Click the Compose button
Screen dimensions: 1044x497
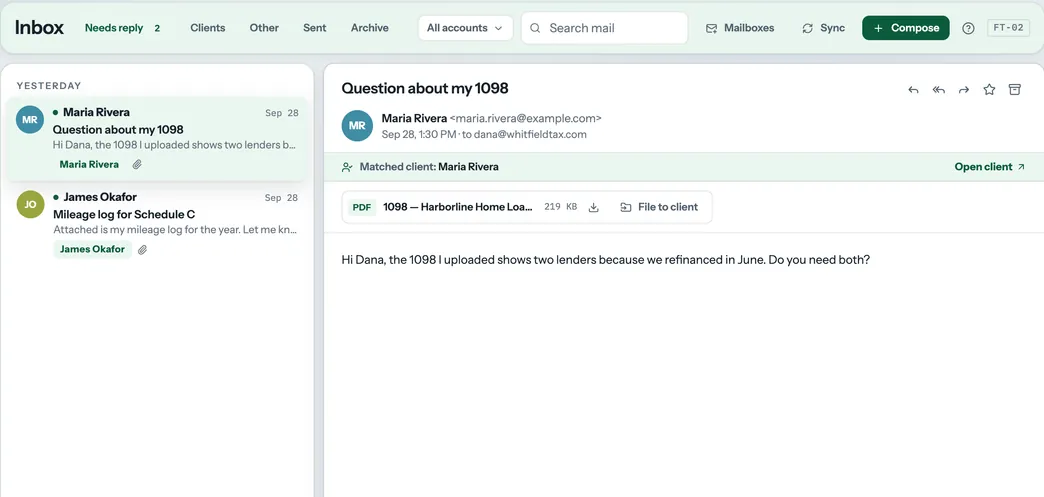[x=906, y=28]
